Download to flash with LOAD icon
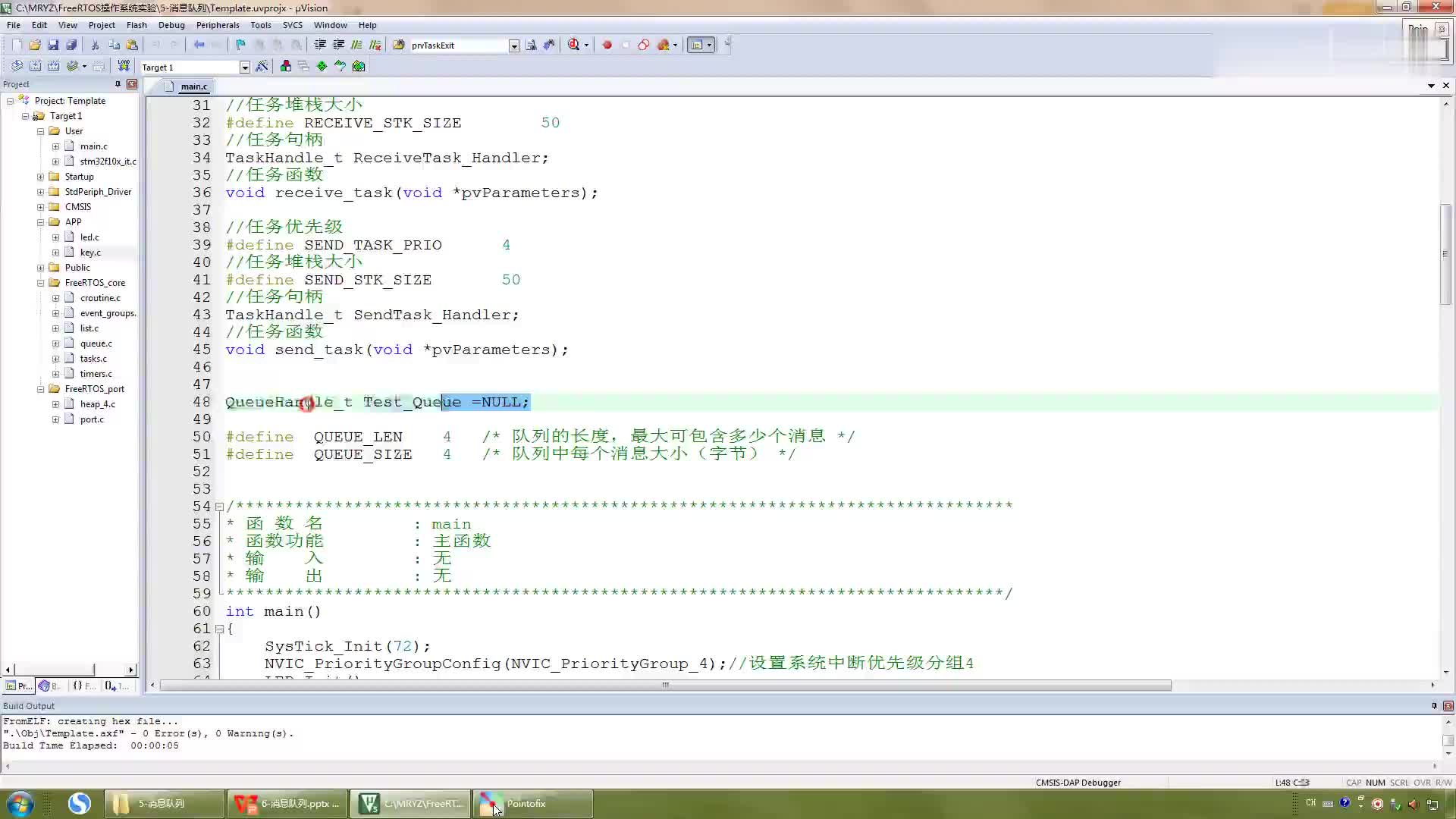 (124, 66)
